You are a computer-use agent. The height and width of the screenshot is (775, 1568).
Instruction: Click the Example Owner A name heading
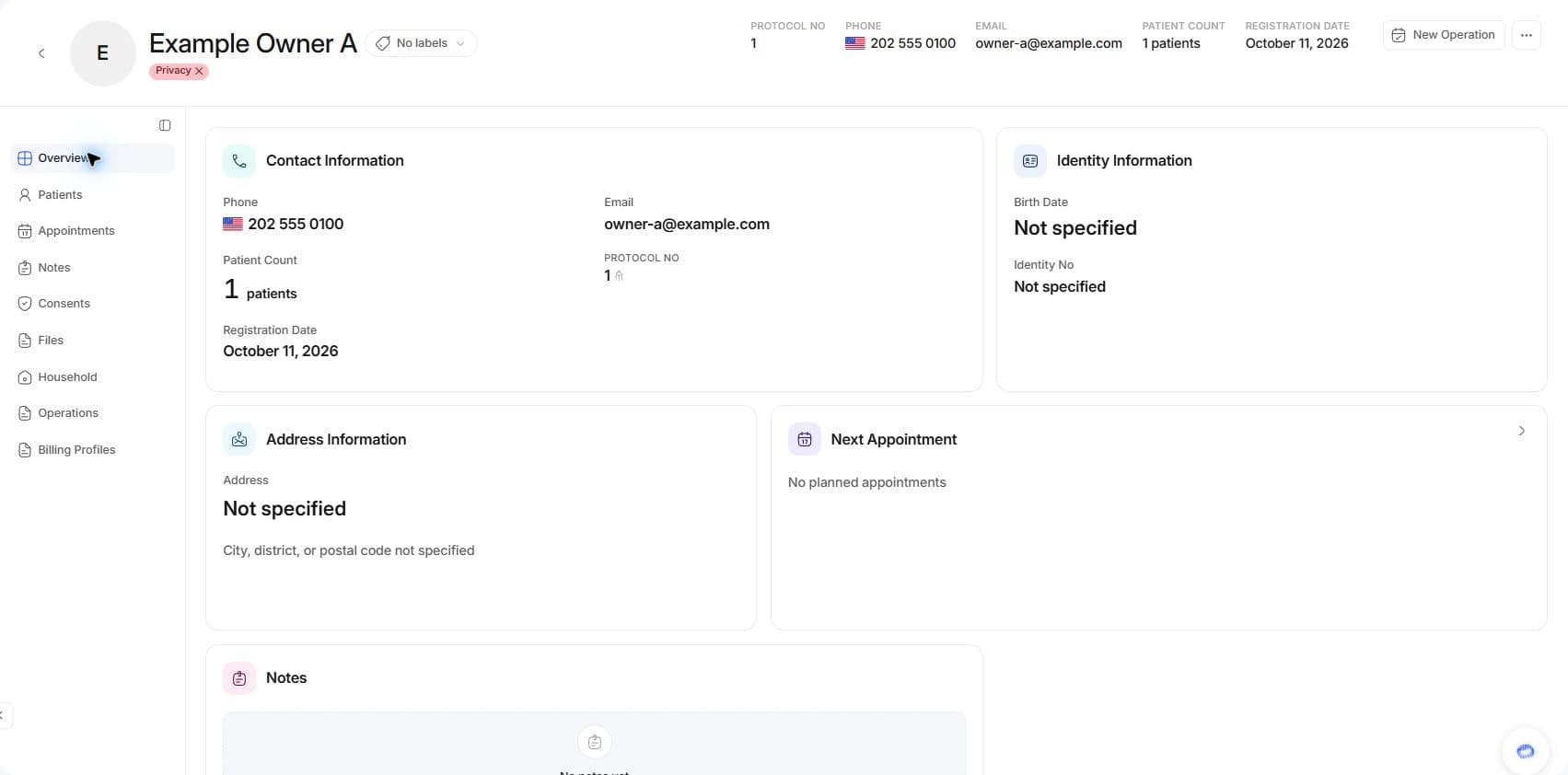(x=253, y=43)
